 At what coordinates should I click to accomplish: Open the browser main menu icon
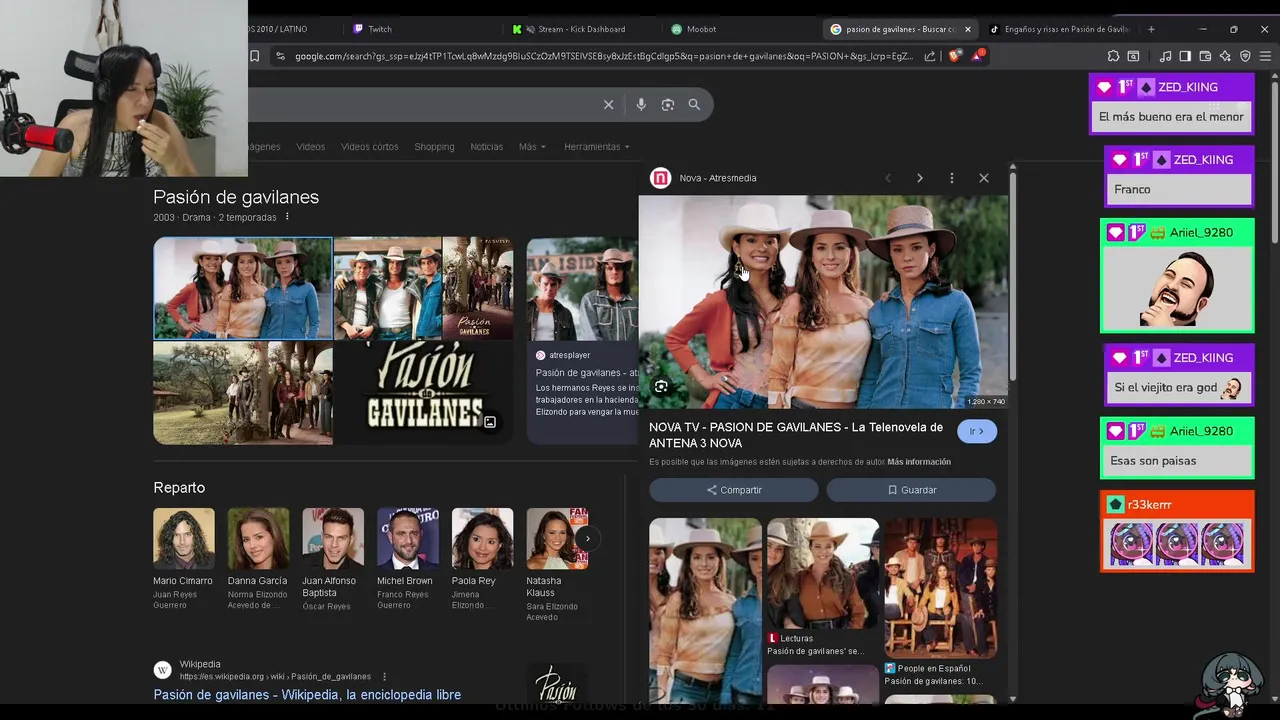[1265, 56]
